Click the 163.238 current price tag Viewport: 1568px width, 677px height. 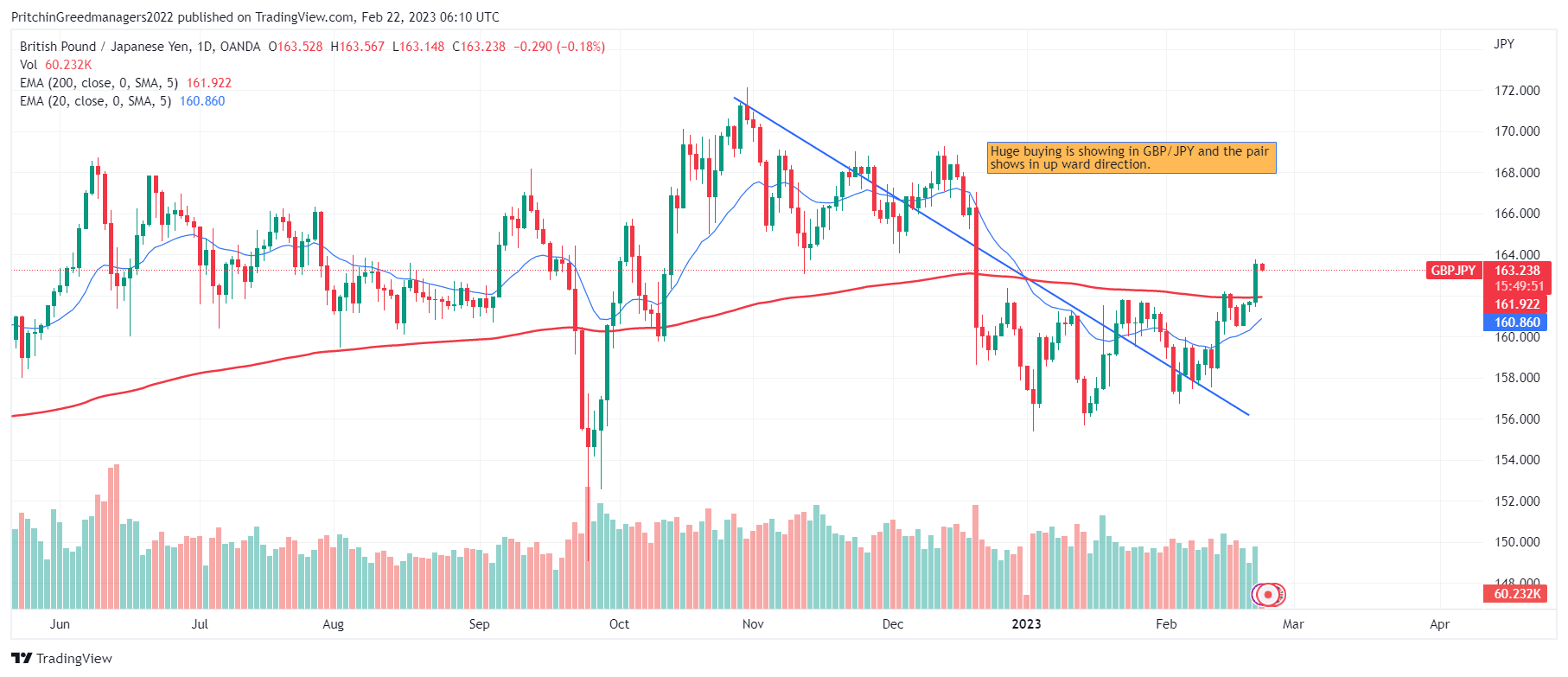(x=1518, y=271)
